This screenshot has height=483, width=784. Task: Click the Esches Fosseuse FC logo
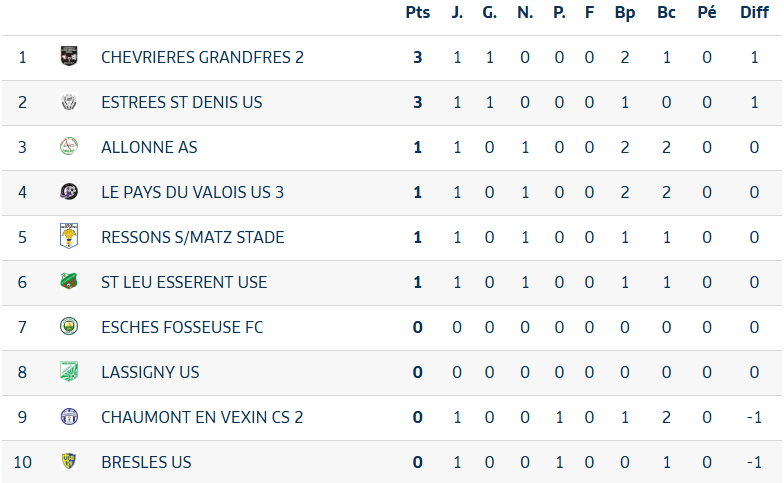69,327
